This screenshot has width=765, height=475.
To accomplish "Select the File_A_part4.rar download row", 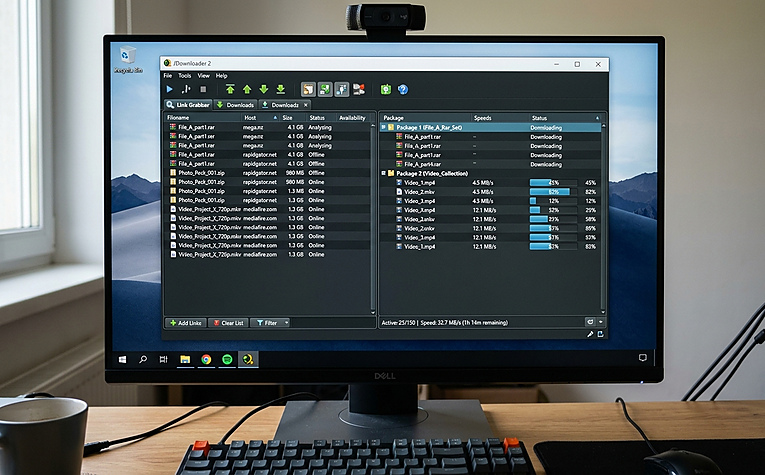I will [490, 164].
